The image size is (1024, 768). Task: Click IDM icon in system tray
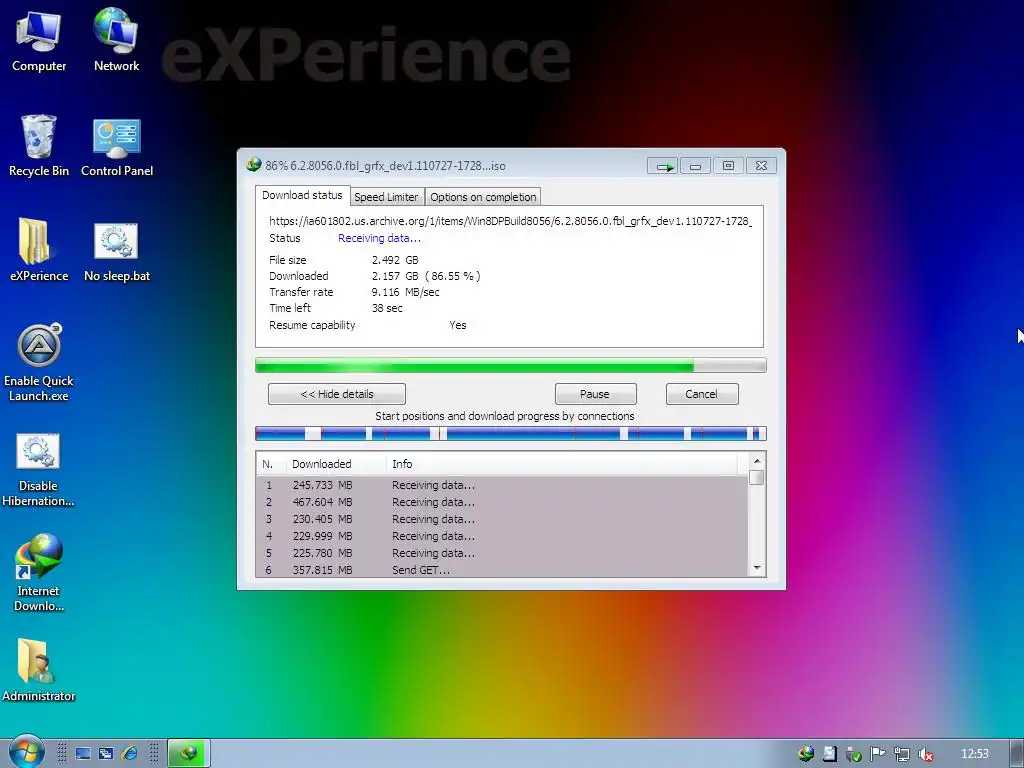click(806, 754)
